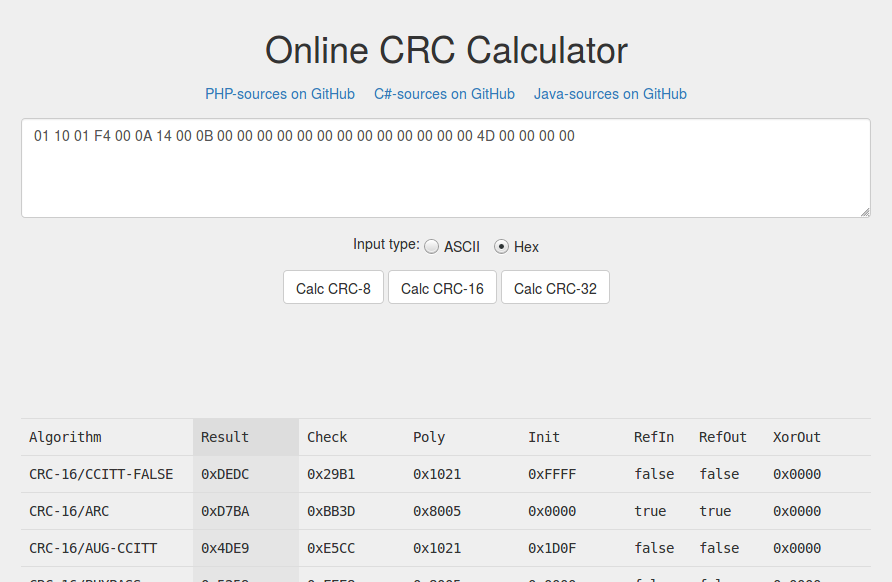Screen dimensions: 892x582
Task: Click the Poly column header
Action: 429,437
